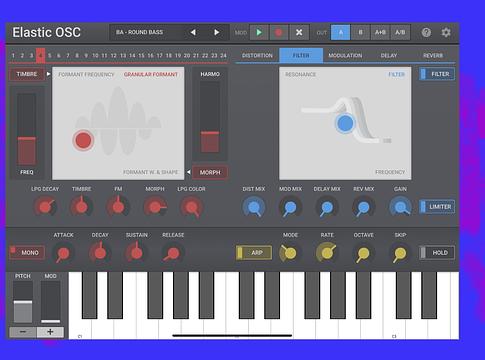Select step 24 in the sequence row
The image size is (485, 360).
coord(223,55)
